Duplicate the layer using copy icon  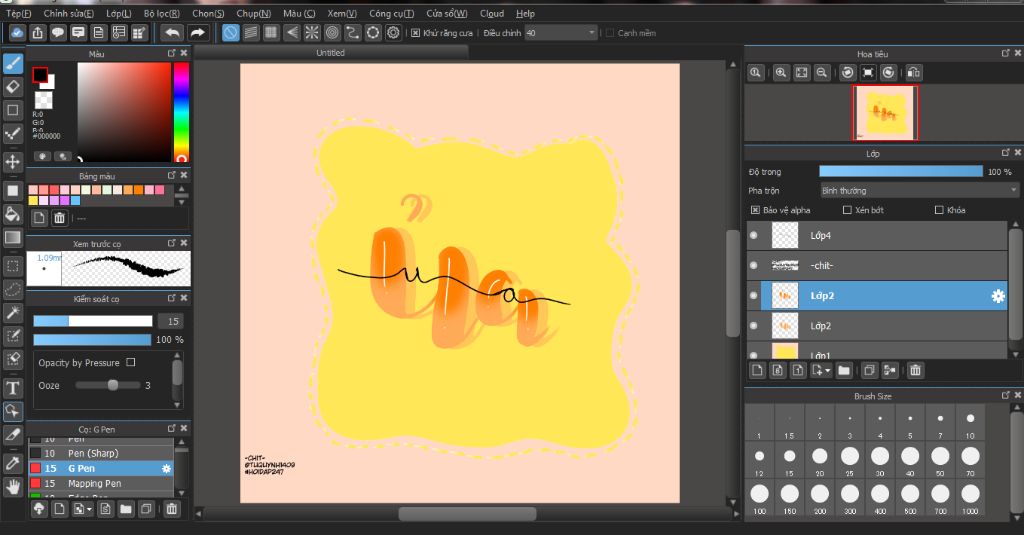tap(869, 370)
